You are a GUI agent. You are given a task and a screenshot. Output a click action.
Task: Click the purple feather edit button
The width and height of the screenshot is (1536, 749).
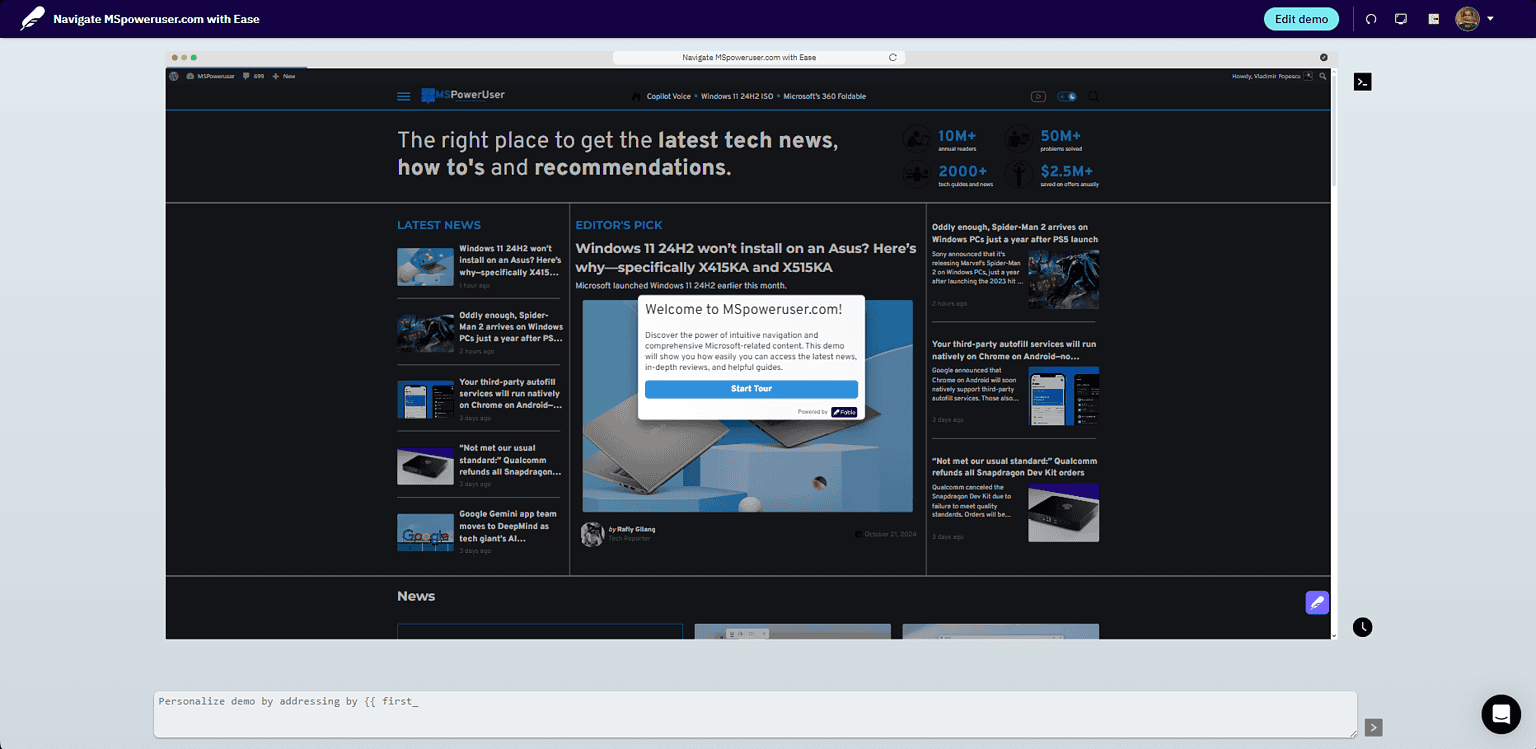[1317, 602]
